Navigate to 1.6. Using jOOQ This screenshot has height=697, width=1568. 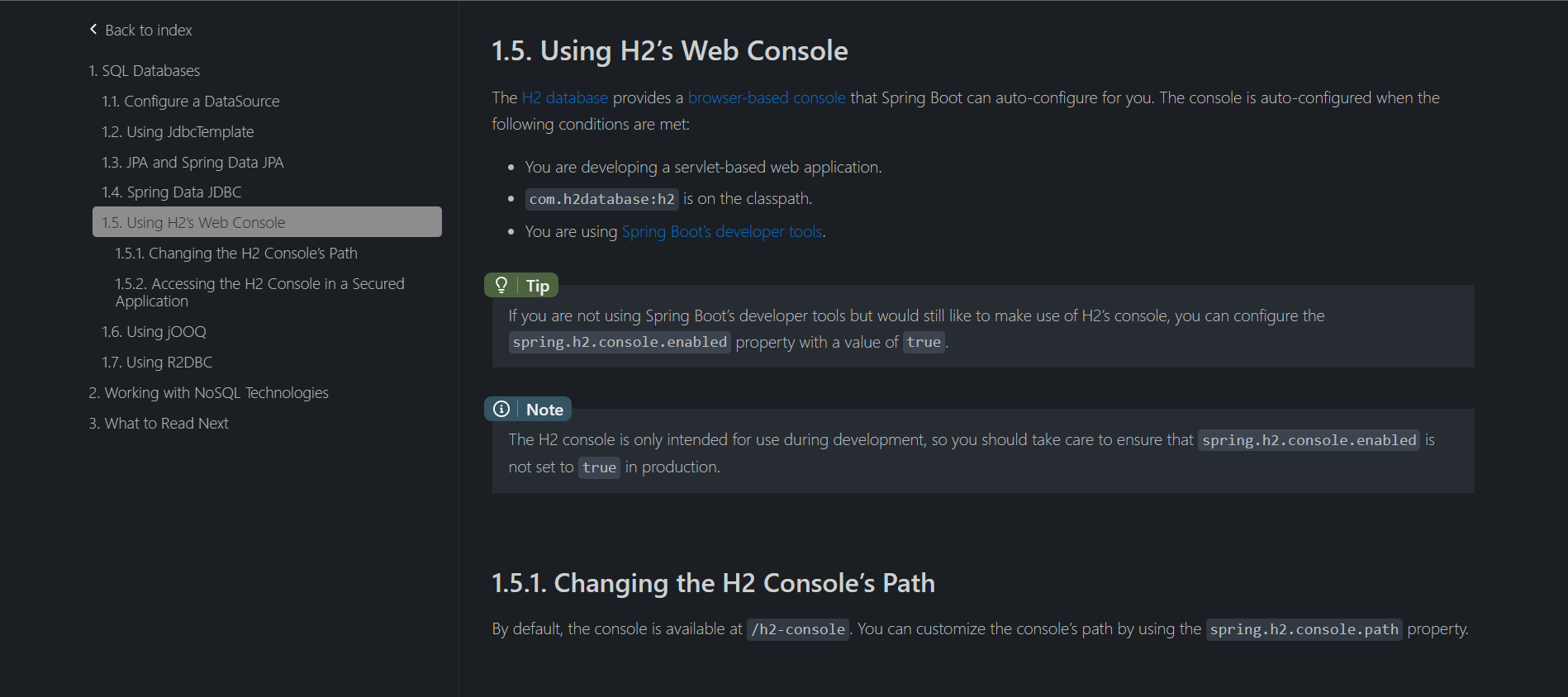coord(154,332)
